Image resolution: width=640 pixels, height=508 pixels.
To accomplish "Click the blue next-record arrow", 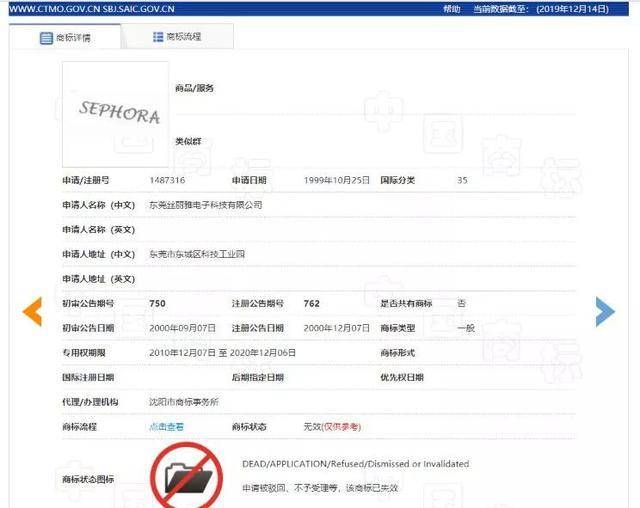I will pos(604,311).
